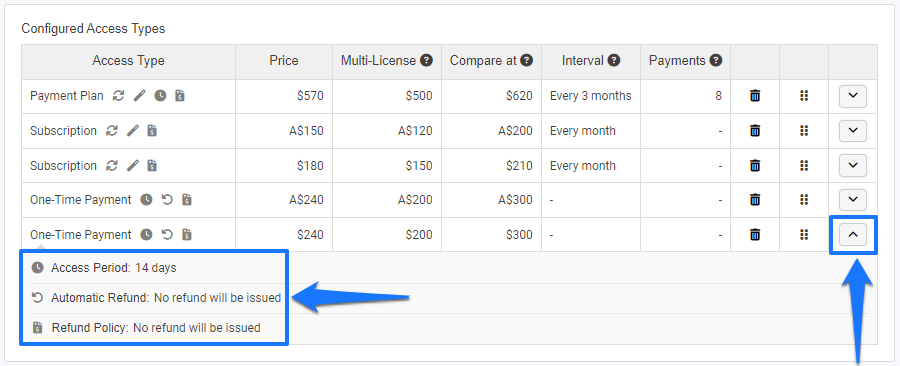
Task: Open the help icon next to Interval
Action: (614, 60)
